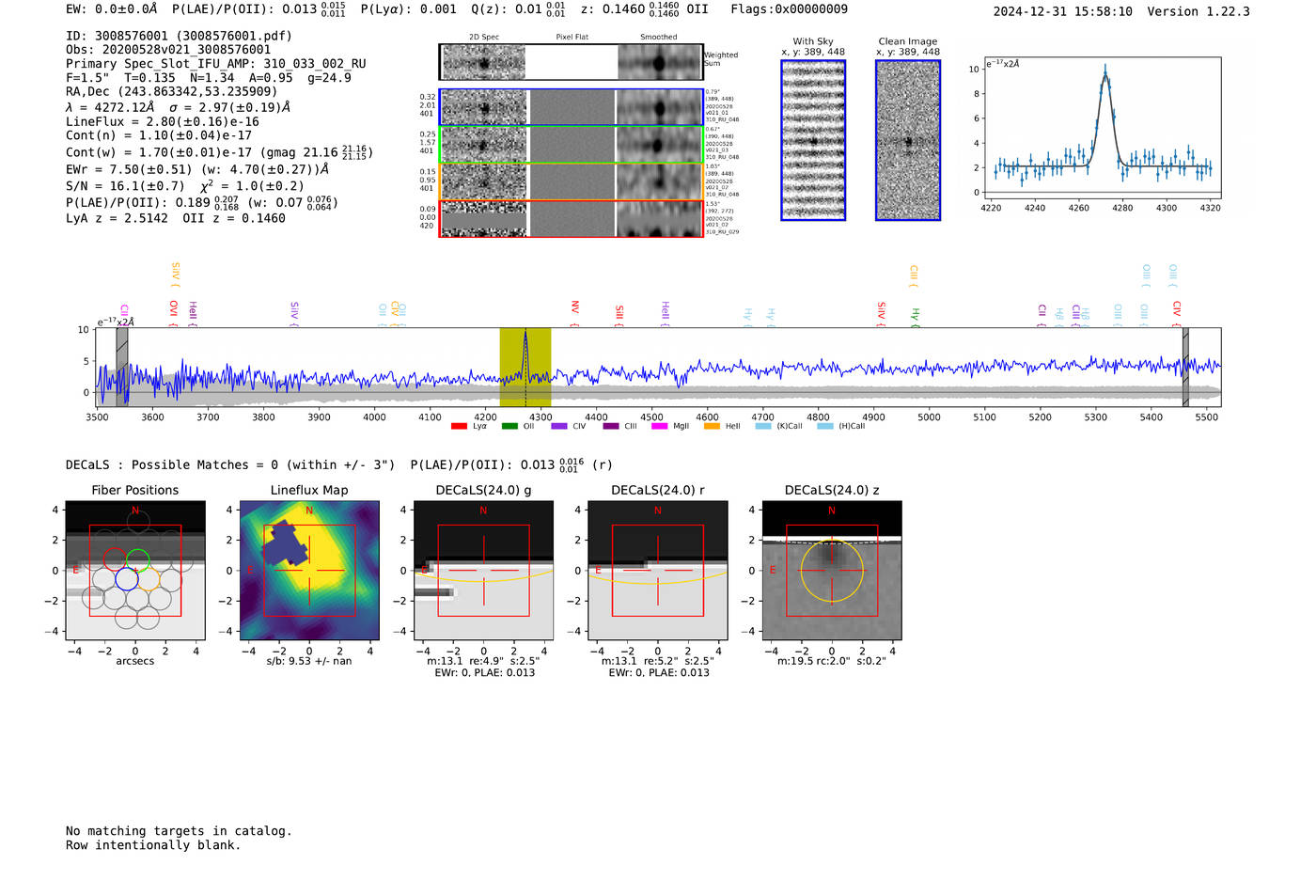Click the Weighted Sum 2D Spec cutout
1316x896 pixels.
[484, 63]
